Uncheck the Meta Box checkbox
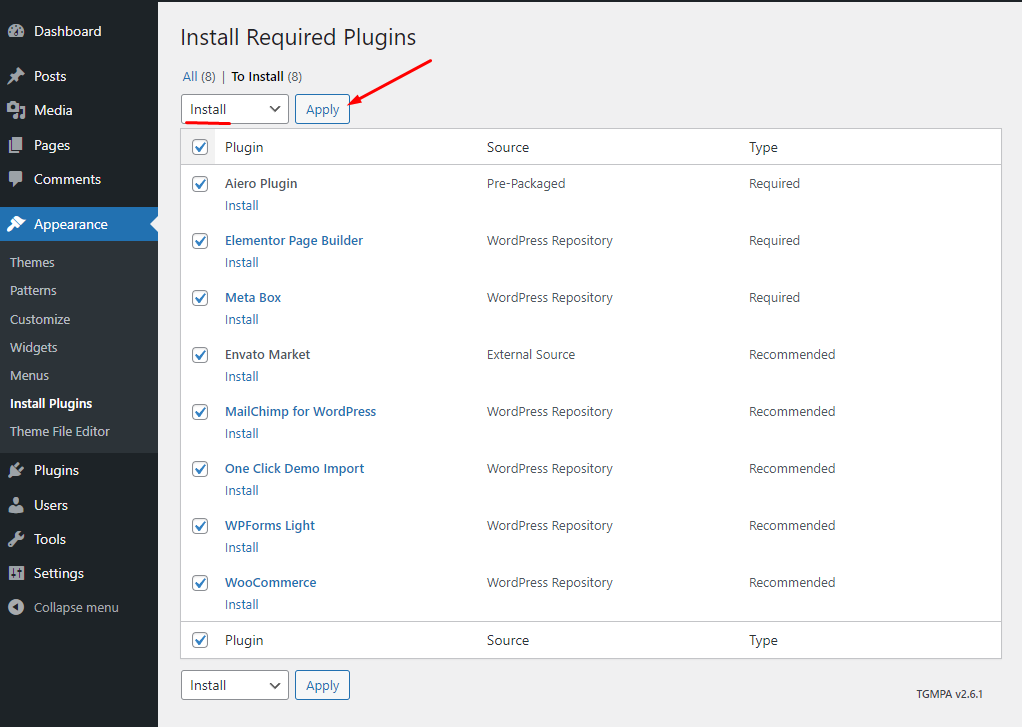Viewport: 1022px width, 727px height. 200,298
